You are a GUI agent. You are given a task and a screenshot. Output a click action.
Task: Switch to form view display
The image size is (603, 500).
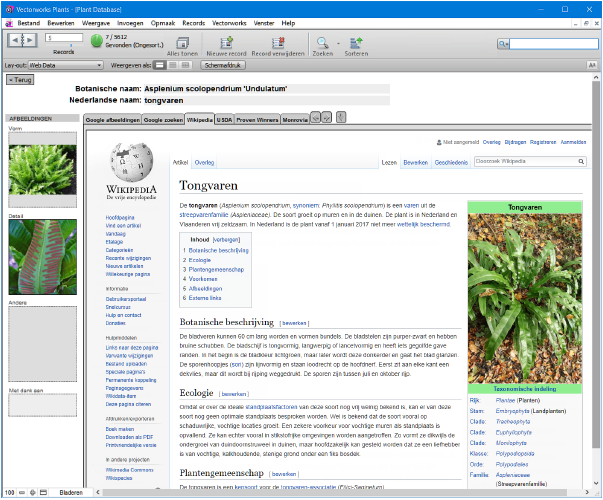pos(159,65)
